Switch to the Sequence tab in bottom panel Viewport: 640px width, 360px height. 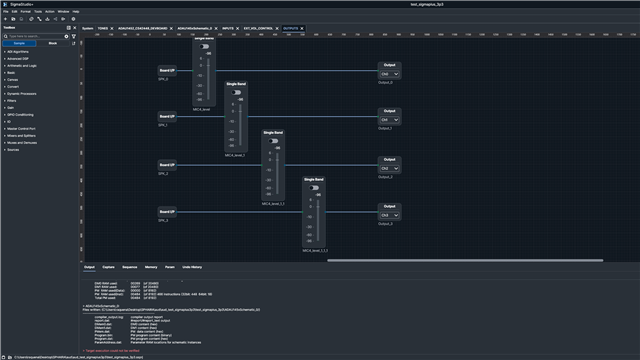point(130,267)
